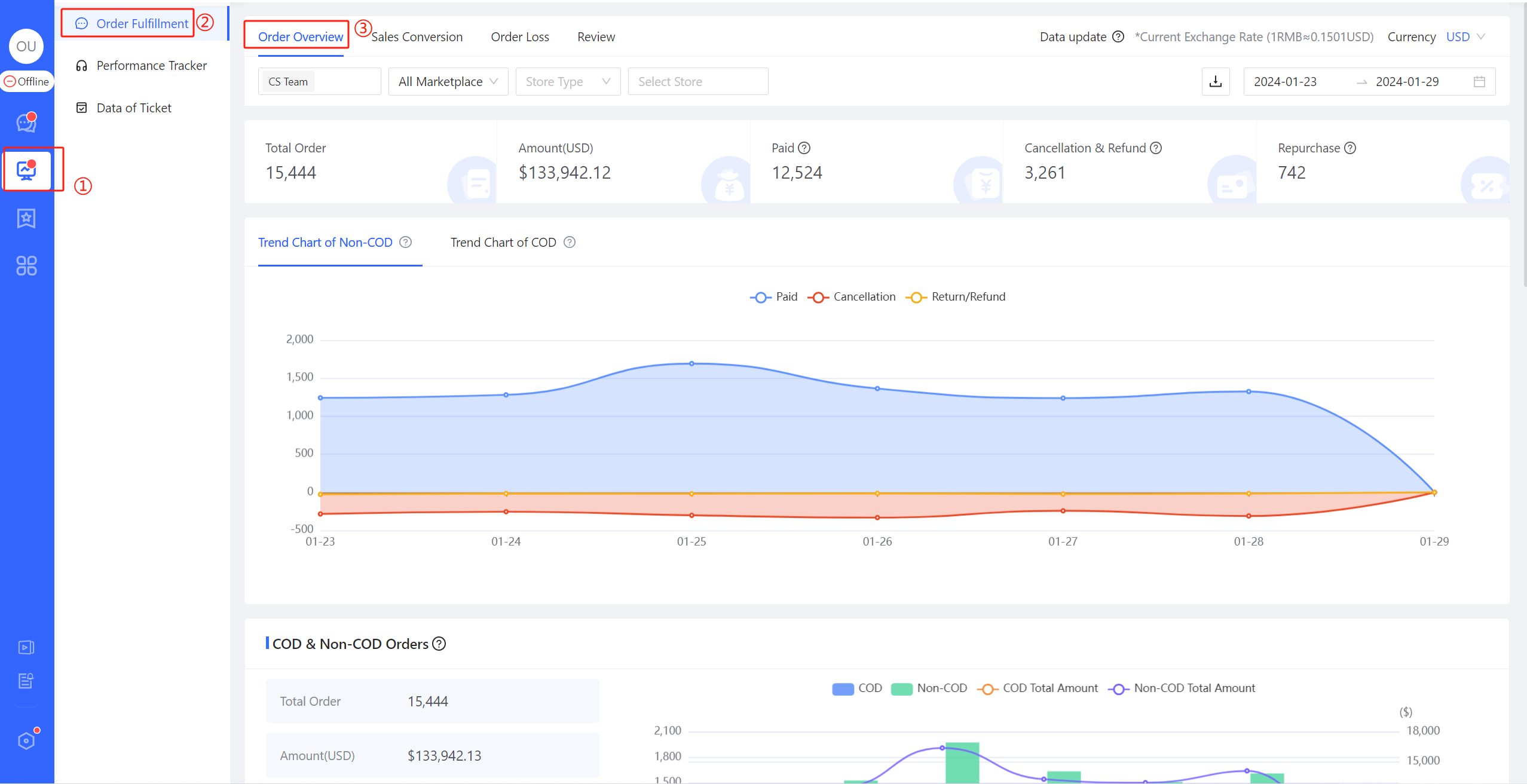The height and width of the screenshot is (784, 1527).
Task: Toggle the Non-COD bar legend item
Action: (x=929, y=688)
